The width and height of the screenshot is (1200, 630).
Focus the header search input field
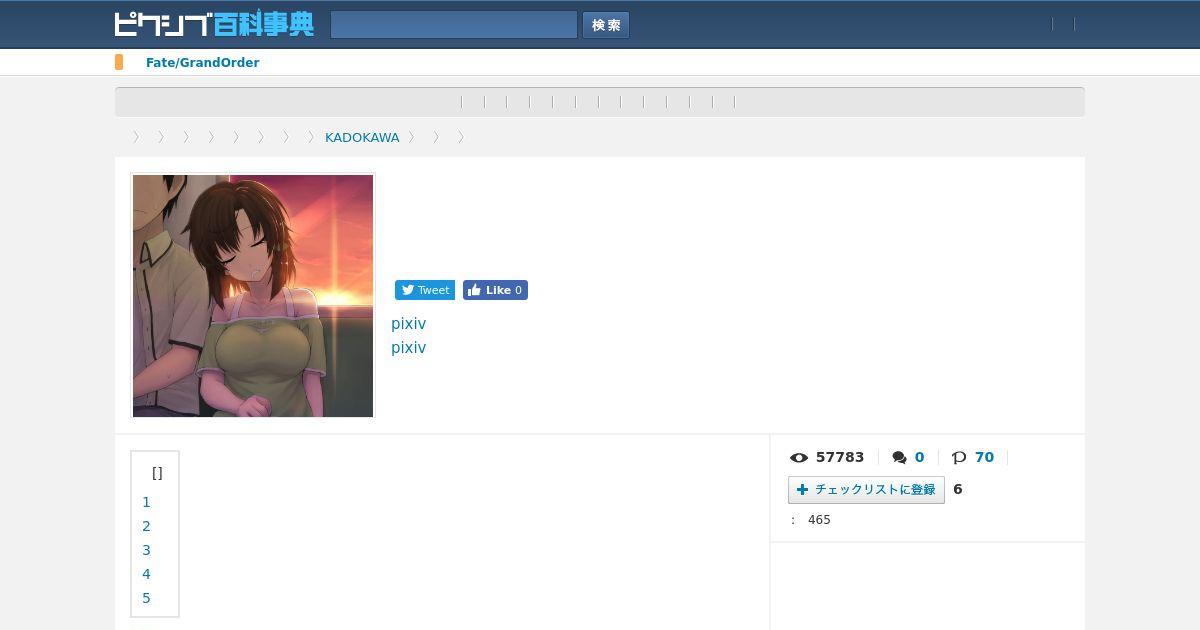point(454,25)
